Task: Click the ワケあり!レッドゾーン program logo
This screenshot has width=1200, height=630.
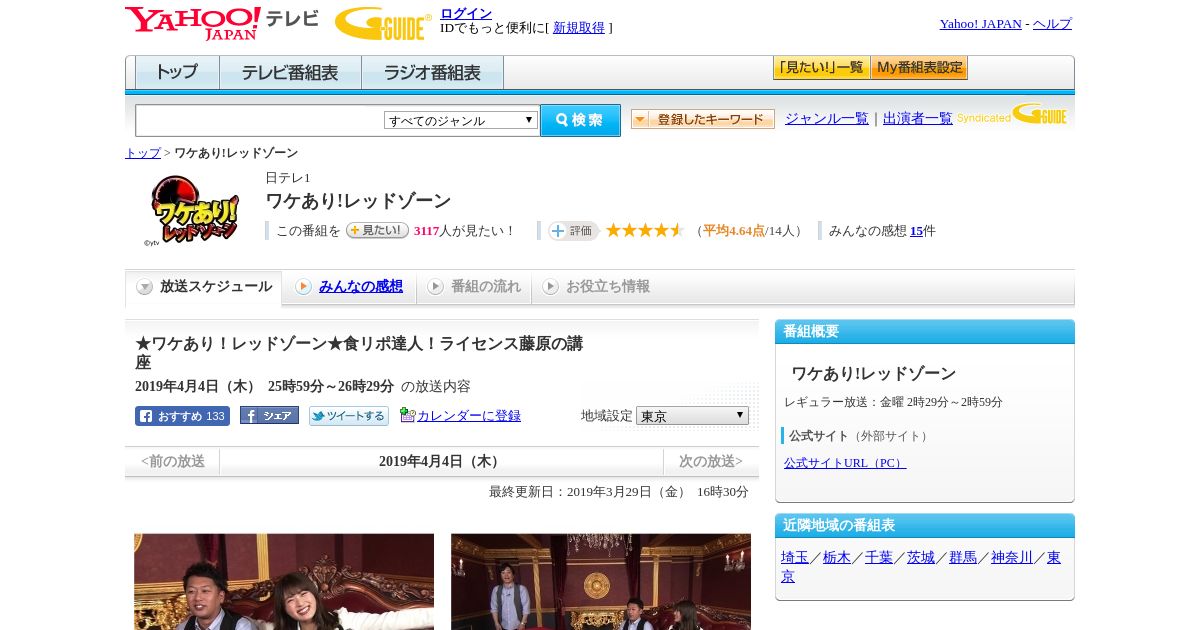Action: [193, 210]
